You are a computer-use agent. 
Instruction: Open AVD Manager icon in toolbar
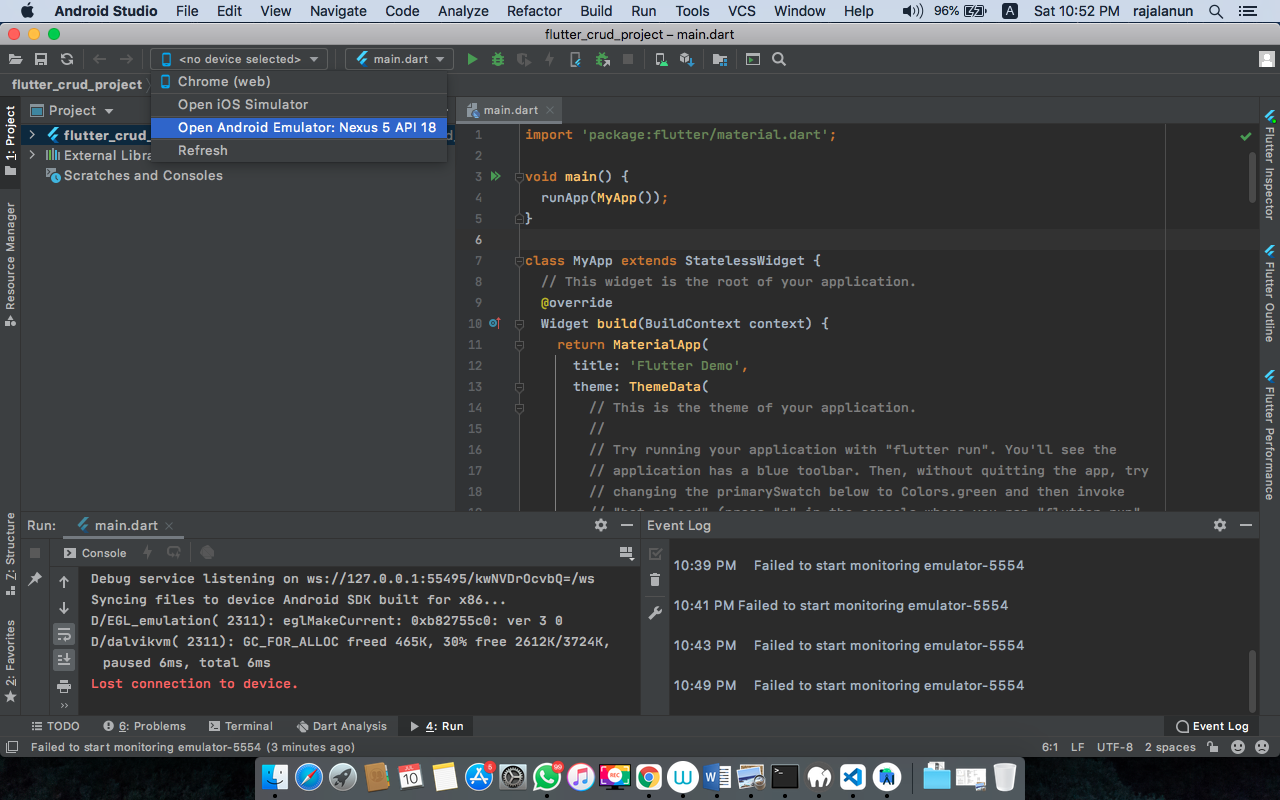pos(661,59)
